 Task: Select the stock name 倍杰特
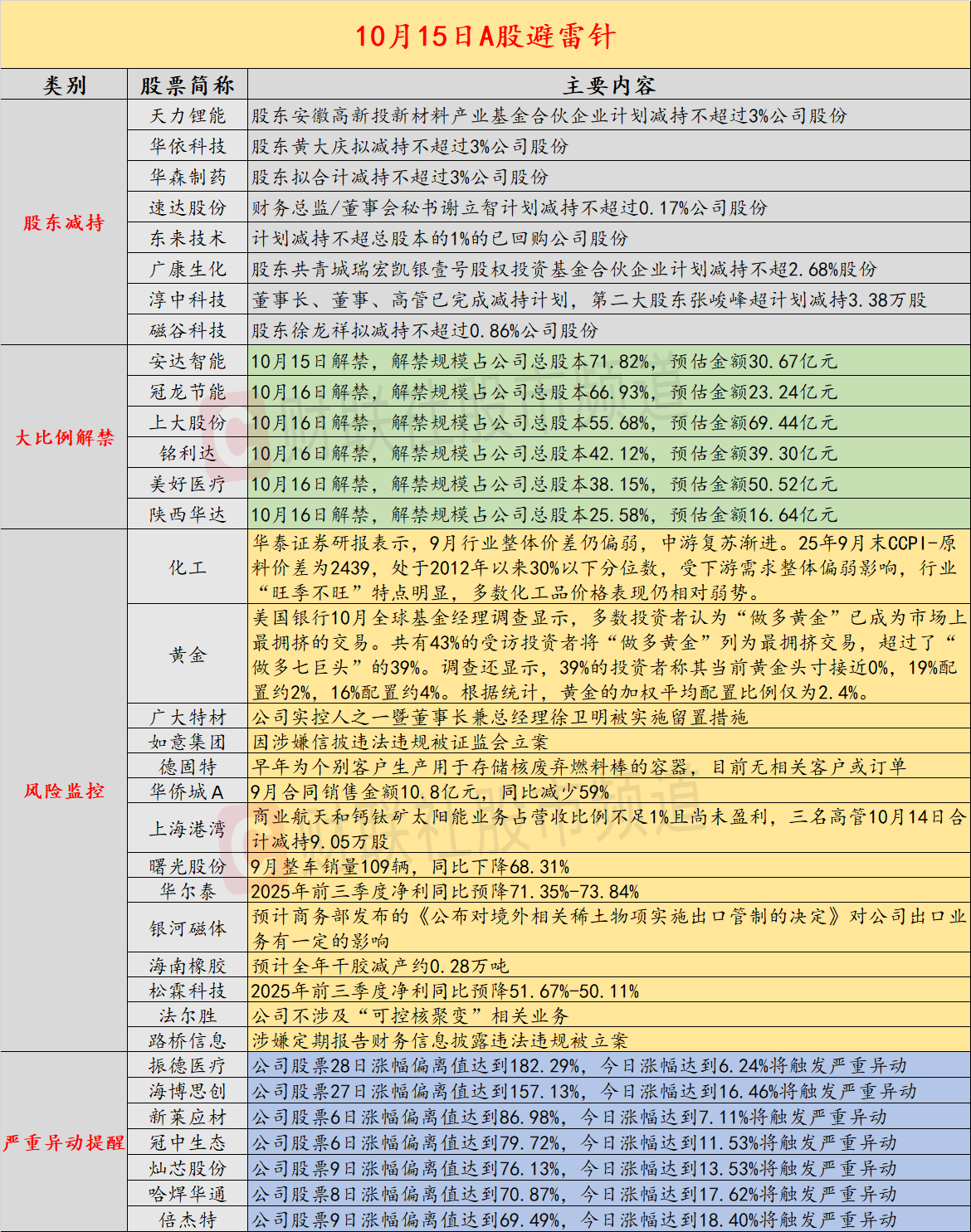(188, 1220)
